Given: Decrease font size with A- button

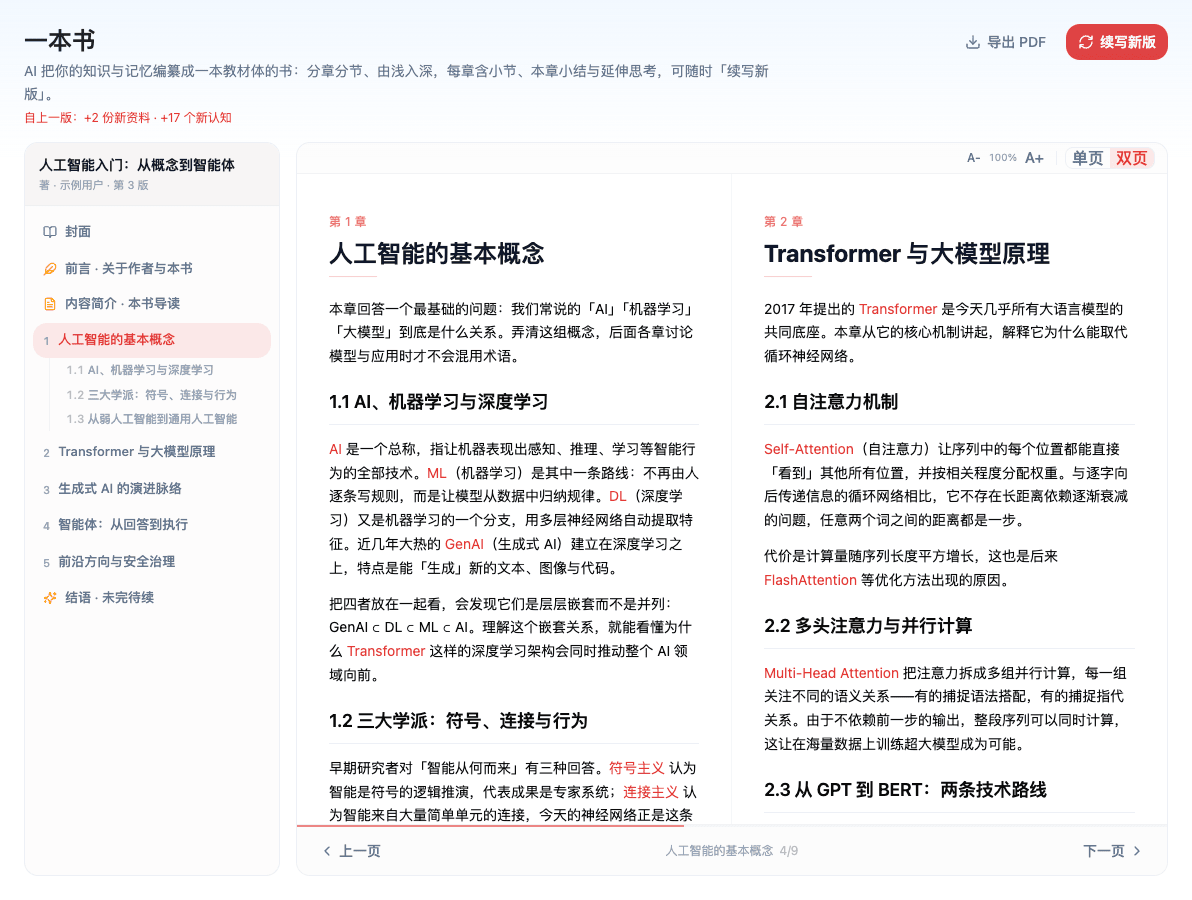Looking at the screenshot, I should (973, 158).
